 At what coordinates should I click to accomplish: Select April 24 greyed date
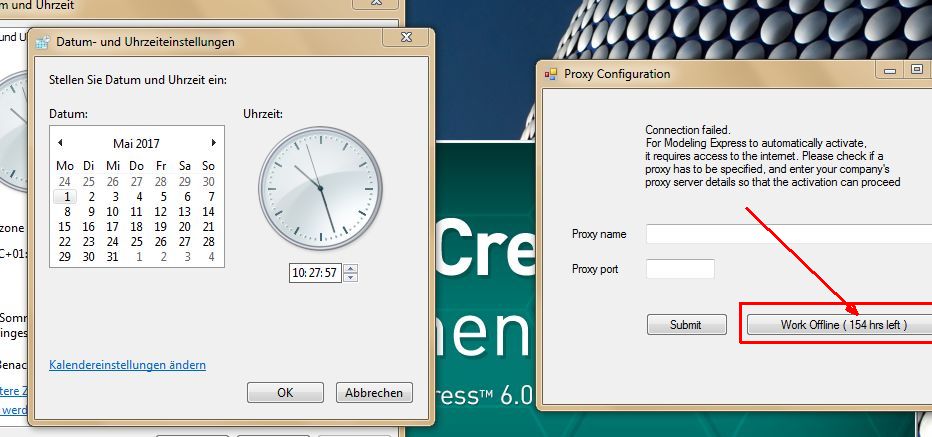point(65,182)
